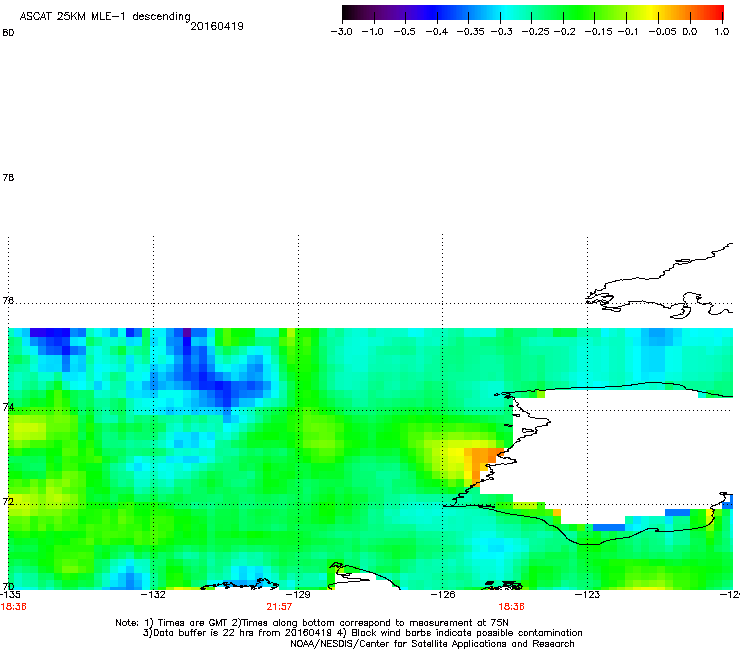Click the "0.0" color scale label

pyautogui.click(x=690, y=32)
